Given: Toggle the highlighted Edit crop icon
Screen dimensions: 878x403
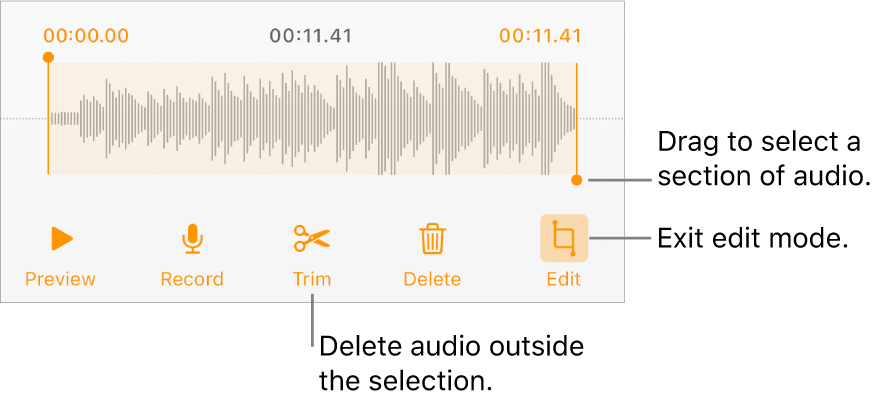Looking at the screenshot, I should click(x=564, y=238).
